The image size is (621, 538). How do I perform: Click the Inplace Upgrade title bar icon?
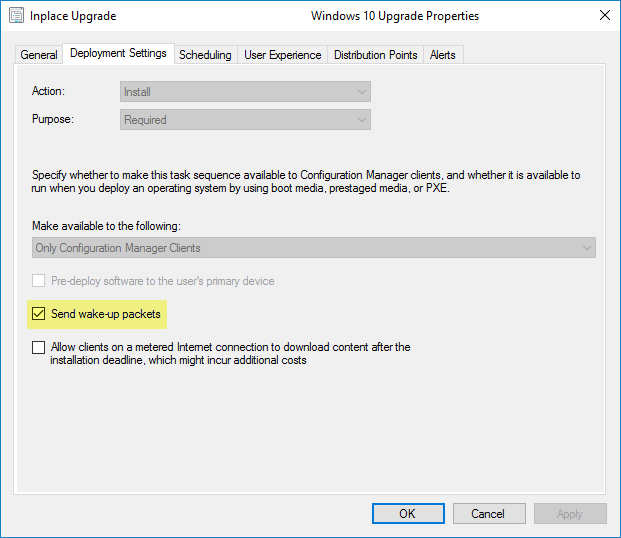[16, 16]
